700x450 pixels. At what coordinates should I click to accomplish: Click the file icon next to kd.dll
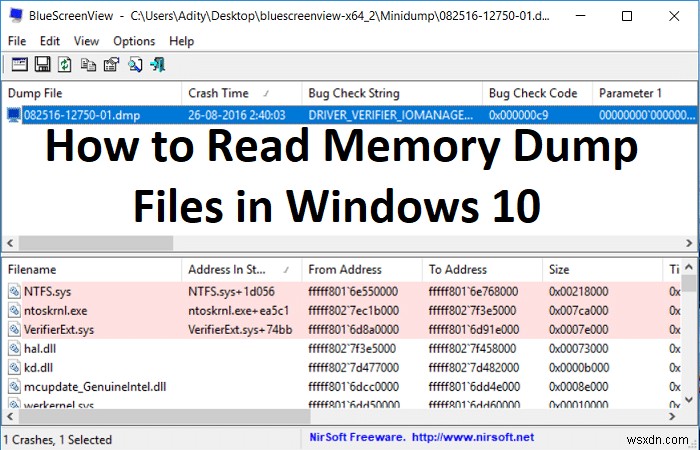(14, 368)
